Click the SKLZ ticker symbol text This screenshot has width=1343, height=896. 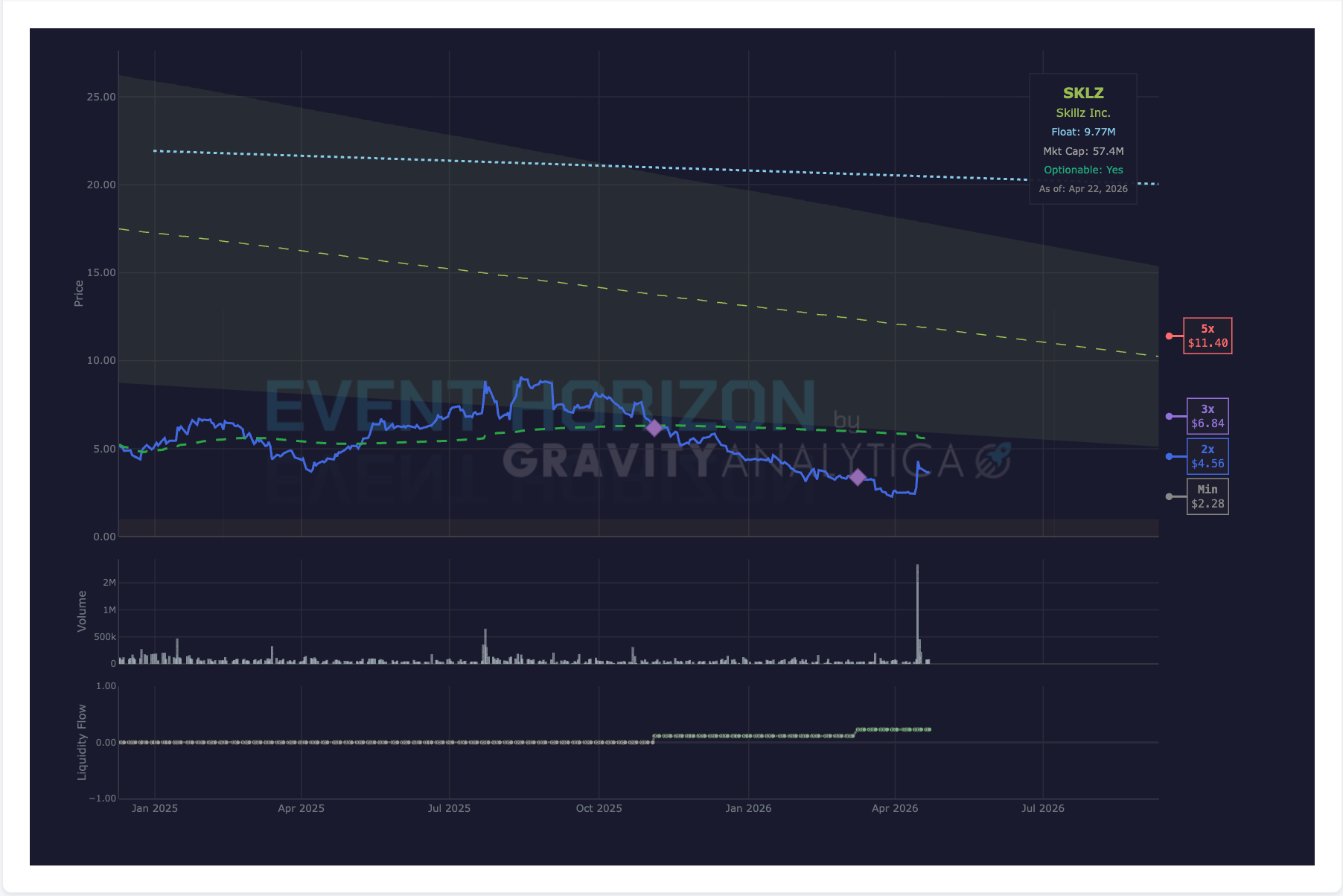tap(1083, 93)
